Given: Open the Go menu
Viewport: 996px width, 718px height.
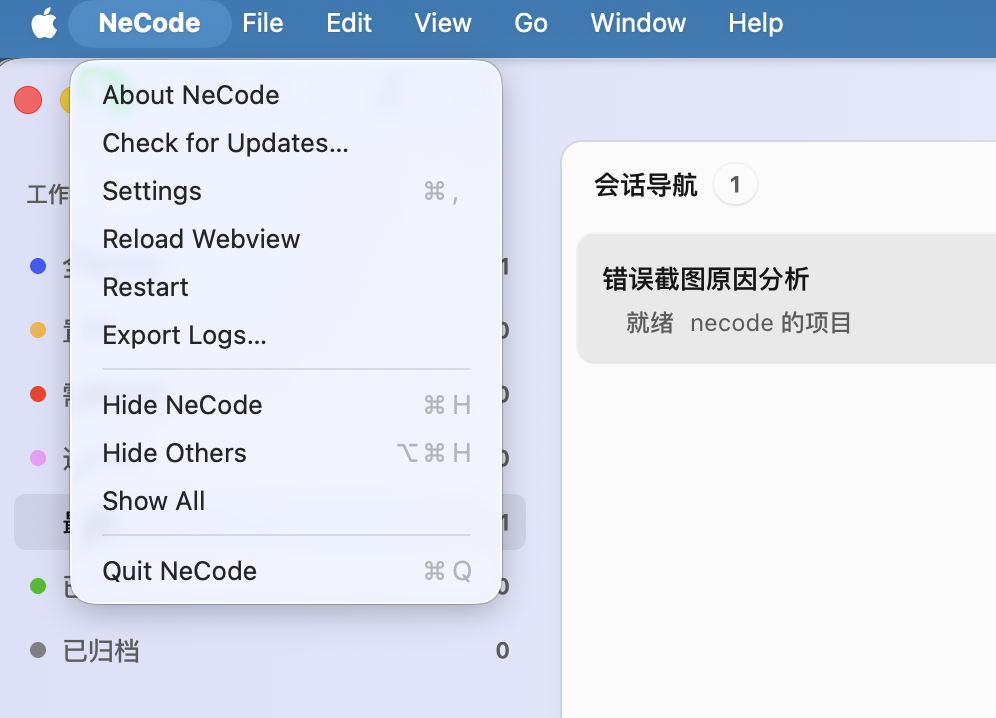Looking at the screenshot, I should (x=531, y=24).
